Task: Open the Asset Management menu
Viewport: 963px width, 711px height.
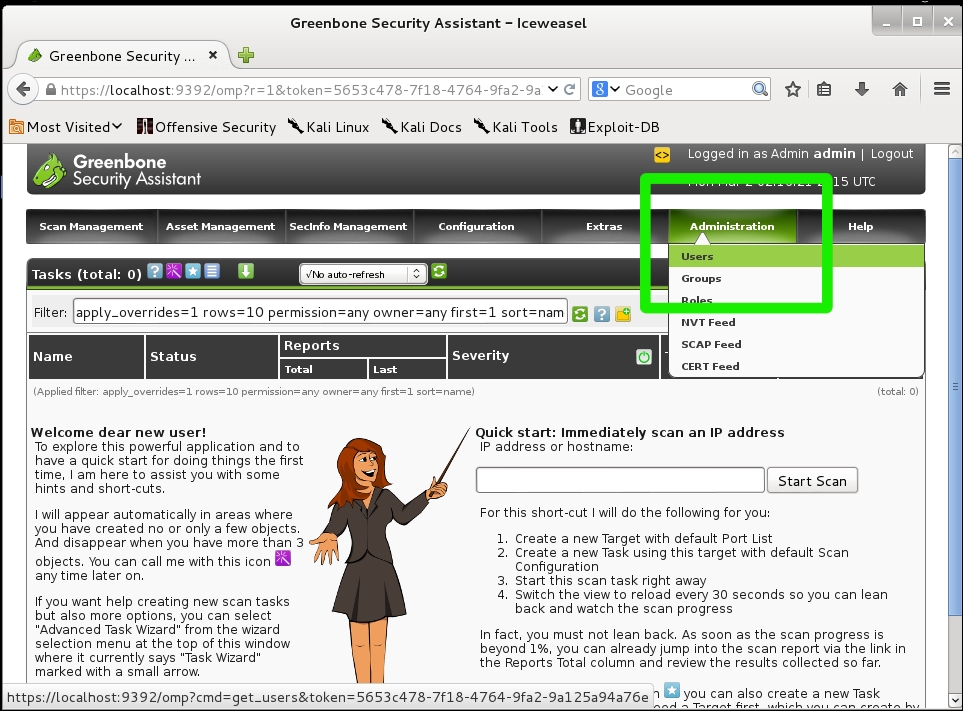Action: 220,227
